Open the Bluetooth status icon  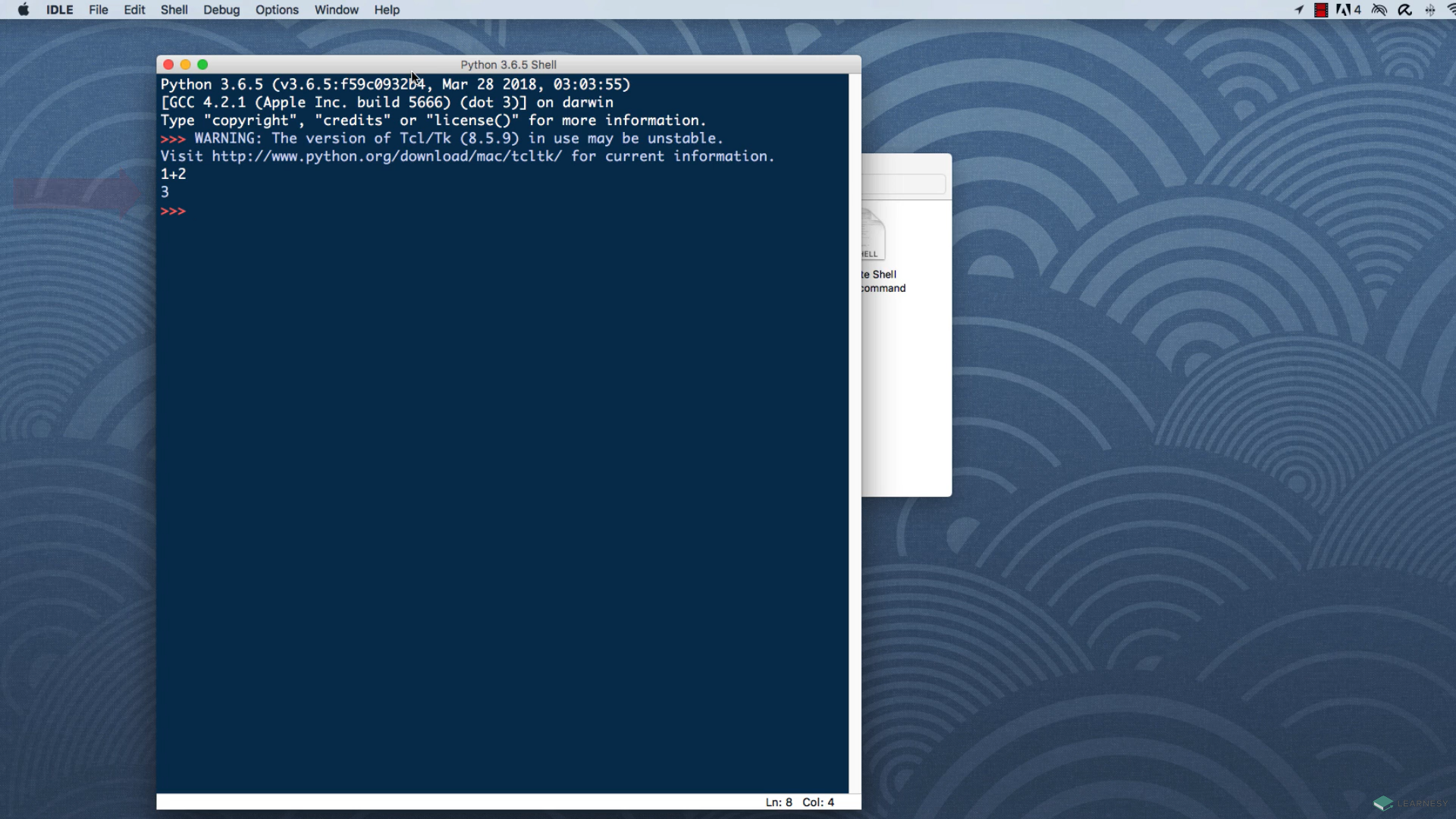coord(1430,10)
